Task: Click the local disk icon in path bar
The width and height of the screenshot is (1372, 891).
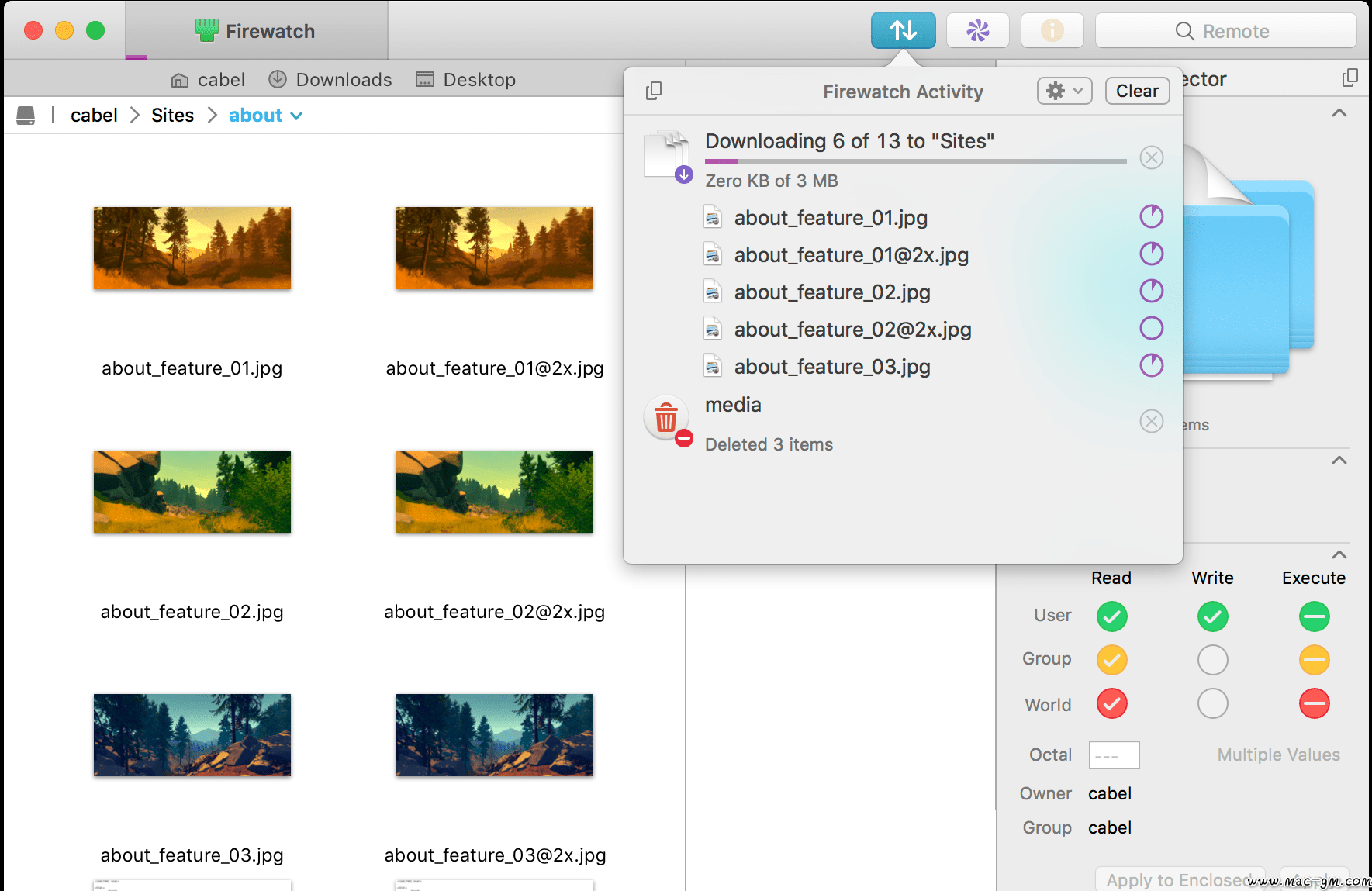Action: [26, 116]
